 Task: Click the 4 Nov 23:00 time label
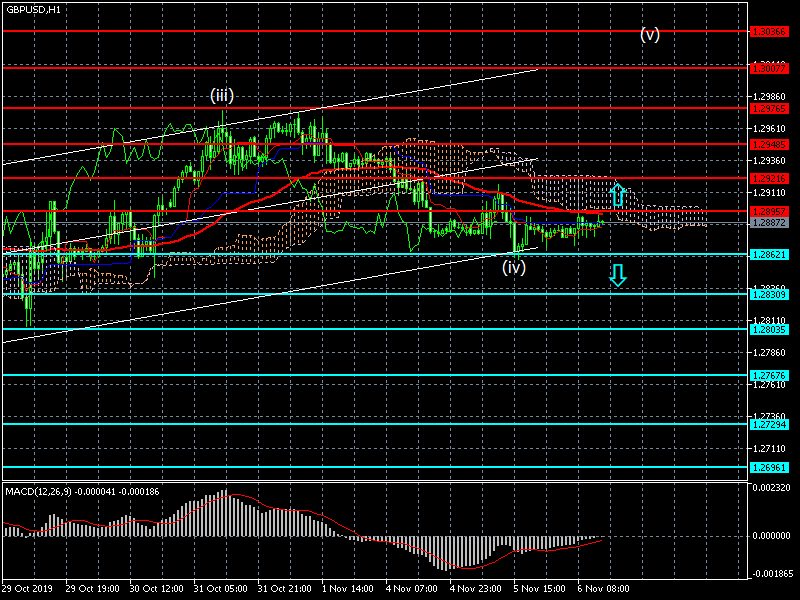pyautogui.click(x=476, y=588)
